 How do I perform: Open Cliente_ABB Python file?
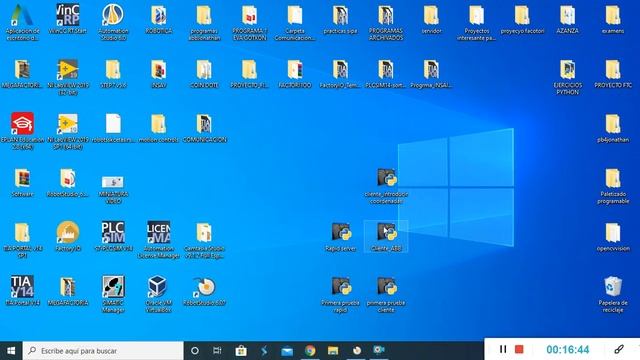click(386, 237)
